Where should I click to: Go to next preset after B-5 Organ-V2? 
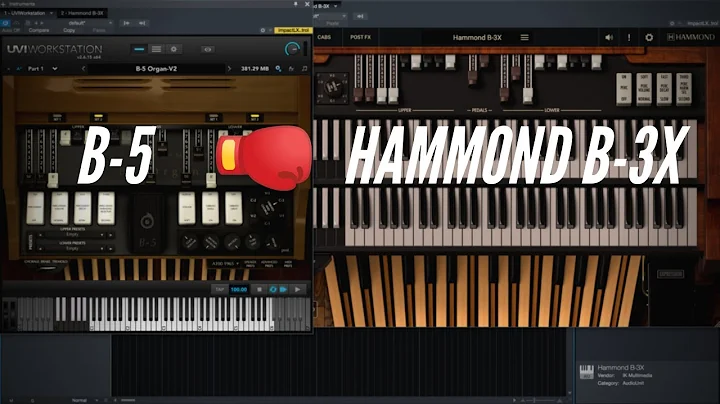(x=229, y=69)
